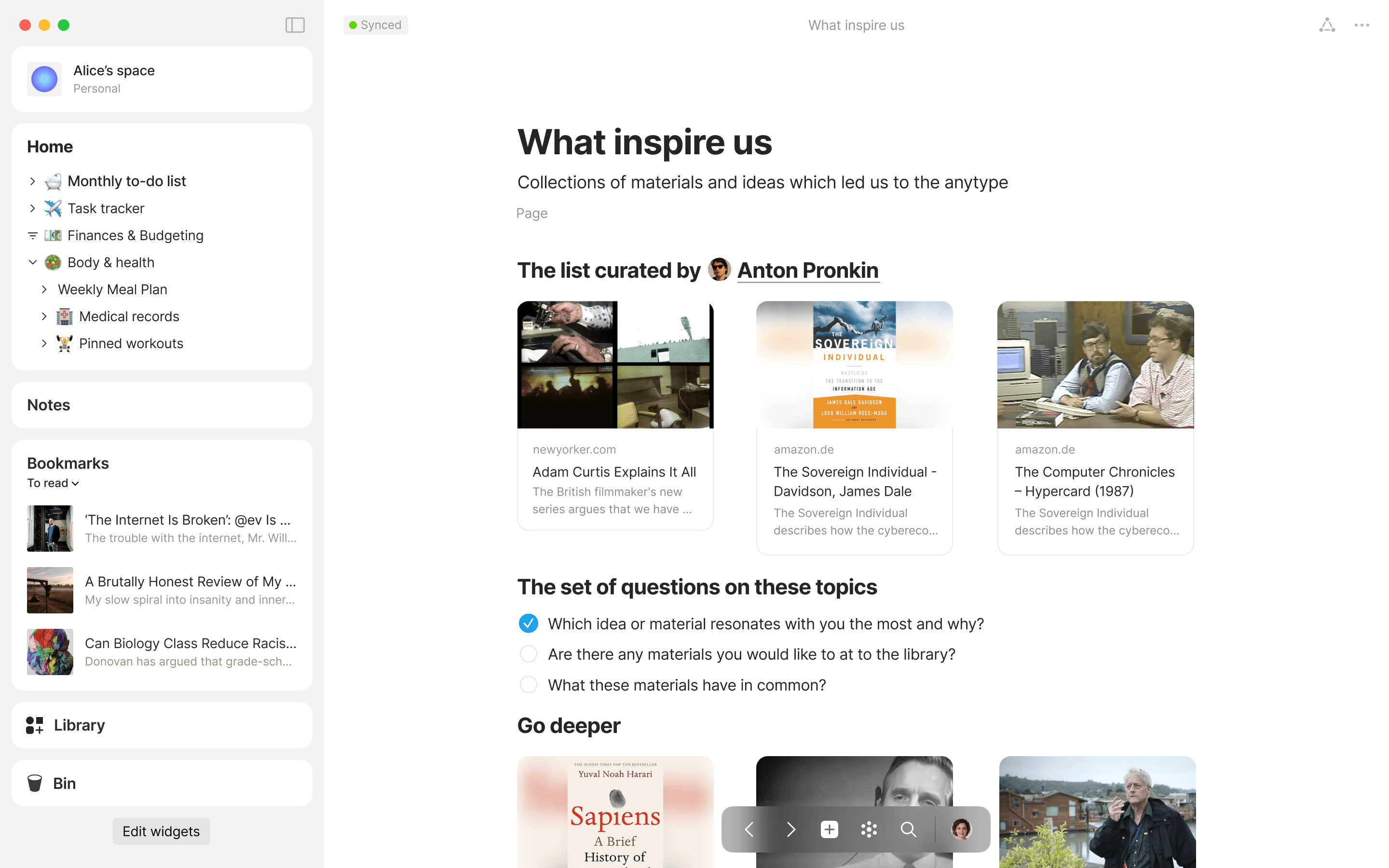Expand the Body & health tree item
The height and width of the screenshot is (868, 1389).
coord(32,262)
